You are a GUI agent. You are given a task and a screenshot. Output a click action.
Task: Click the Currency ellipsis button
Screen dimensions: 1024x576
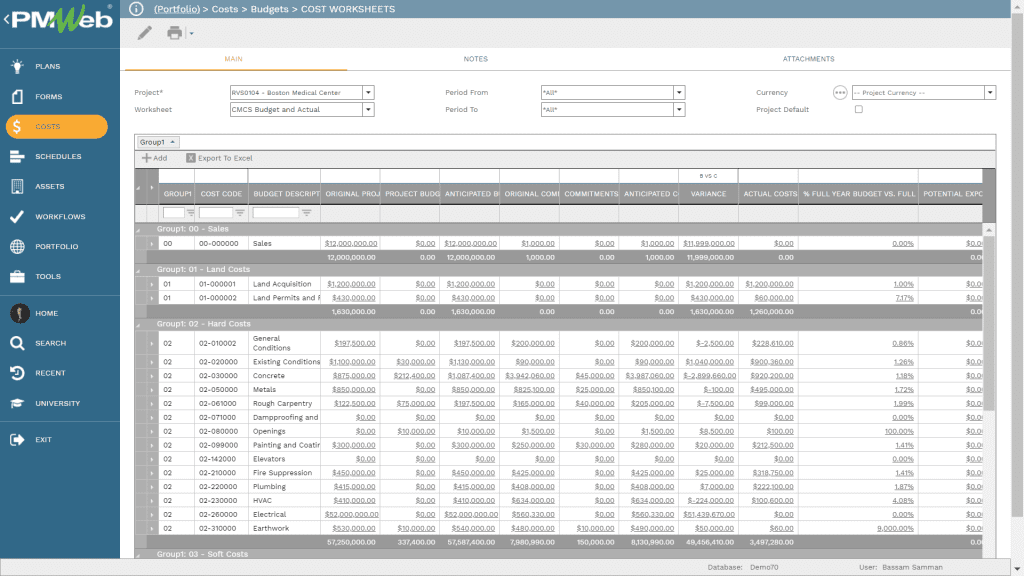(840, 93)
